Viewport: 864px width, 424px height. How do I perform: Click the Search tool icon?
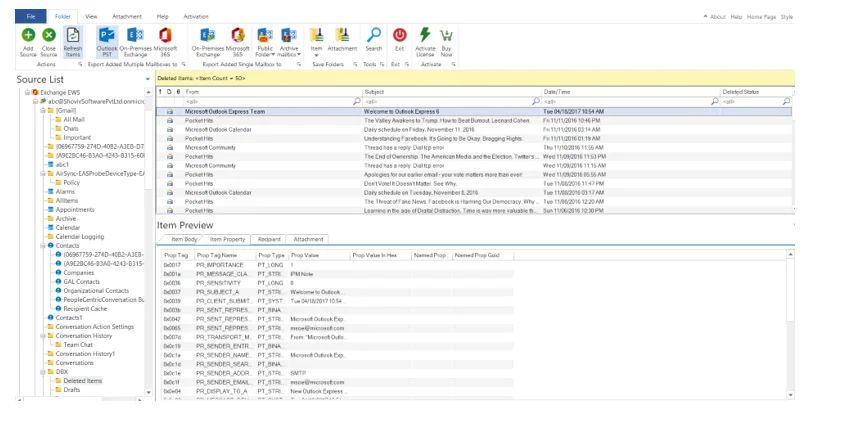tap(374, 35)
